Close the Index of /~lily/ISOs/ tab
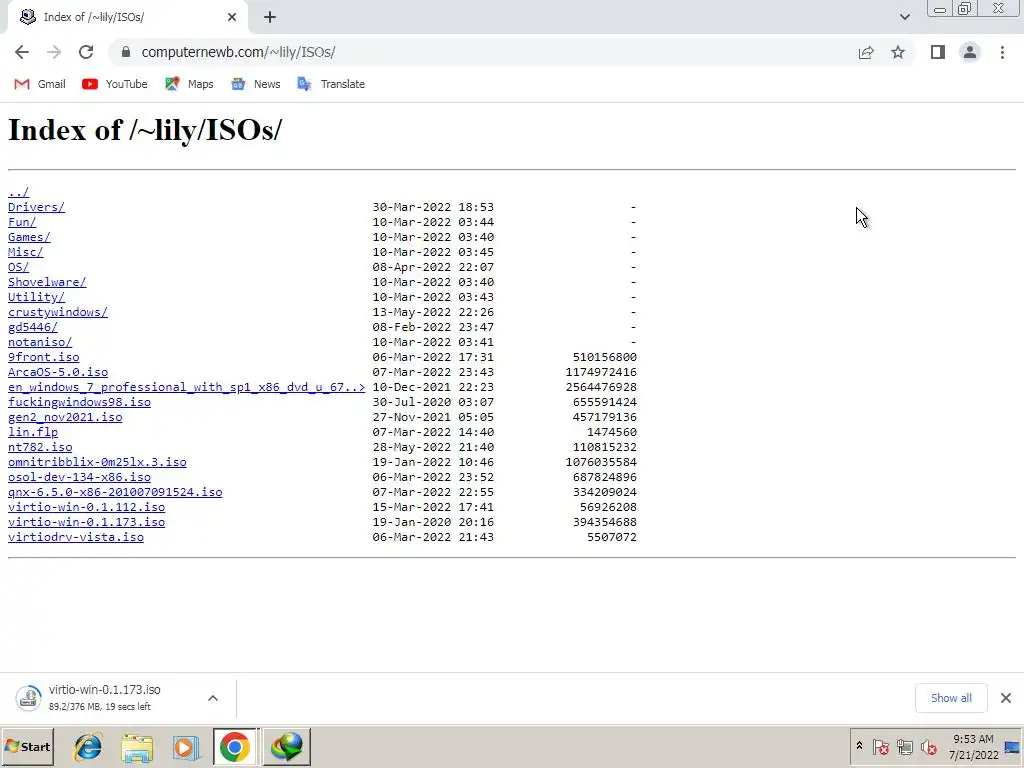Viewport: 1024px width, 768px height. point(232,17)
